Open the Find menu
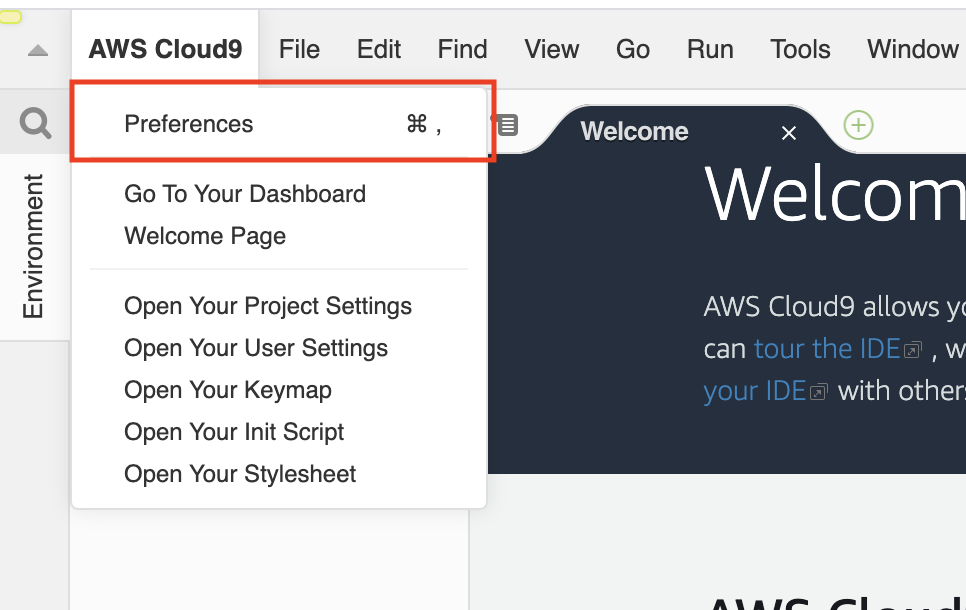 [x=462, y=49]
